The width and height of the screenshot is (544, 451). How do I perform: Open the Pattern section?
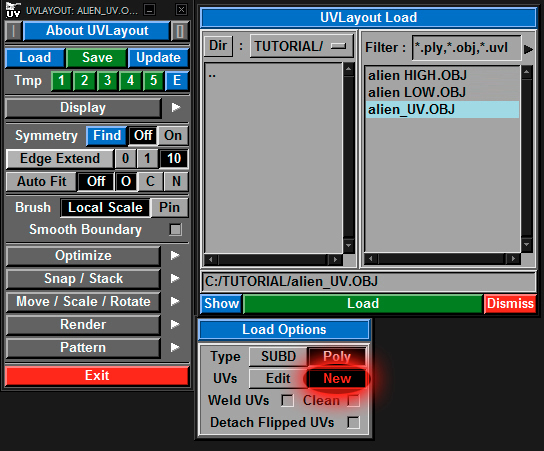tap(83, 348)
